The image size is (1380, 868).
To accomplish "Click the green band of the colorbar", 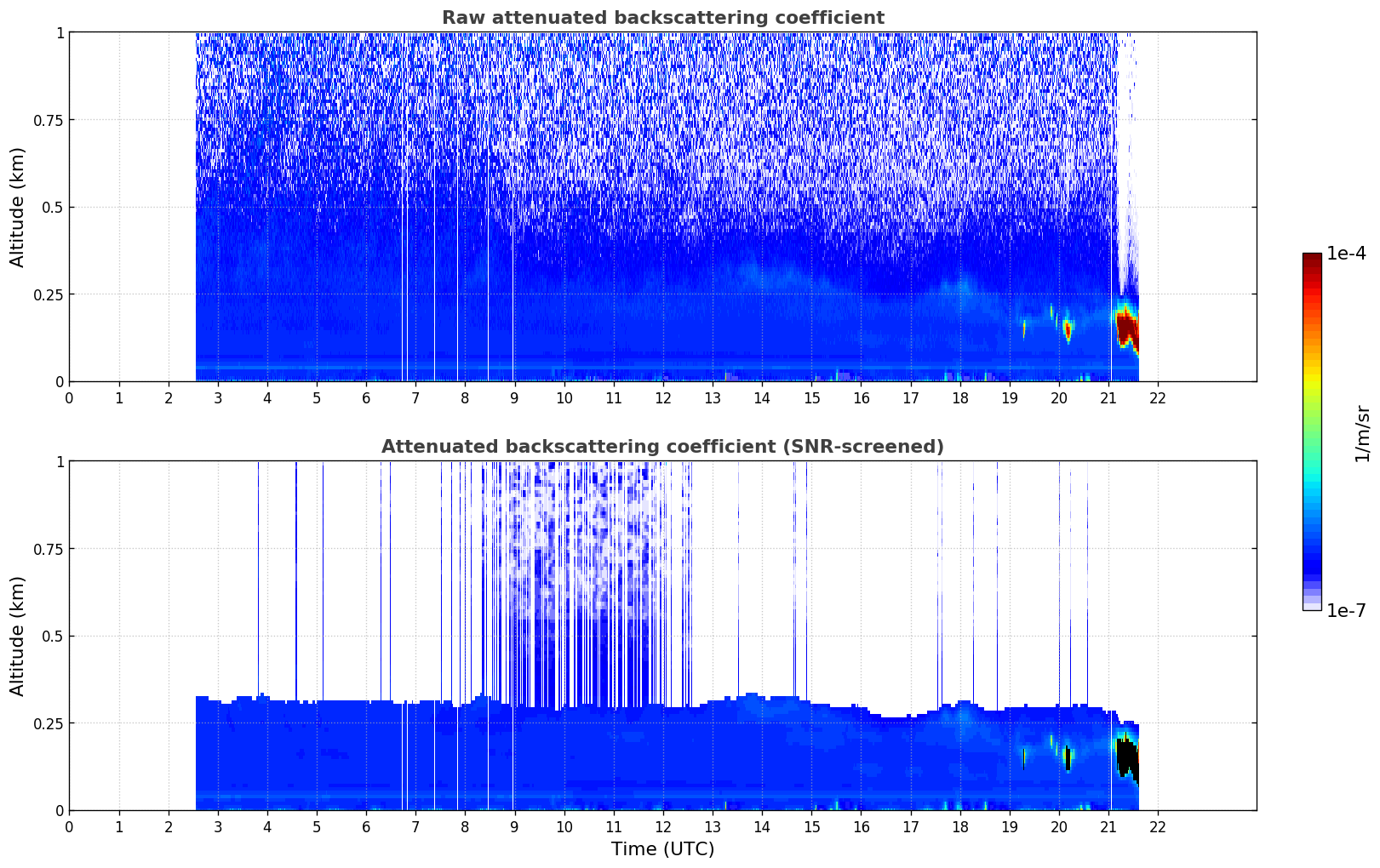I will pos(1312,430).
